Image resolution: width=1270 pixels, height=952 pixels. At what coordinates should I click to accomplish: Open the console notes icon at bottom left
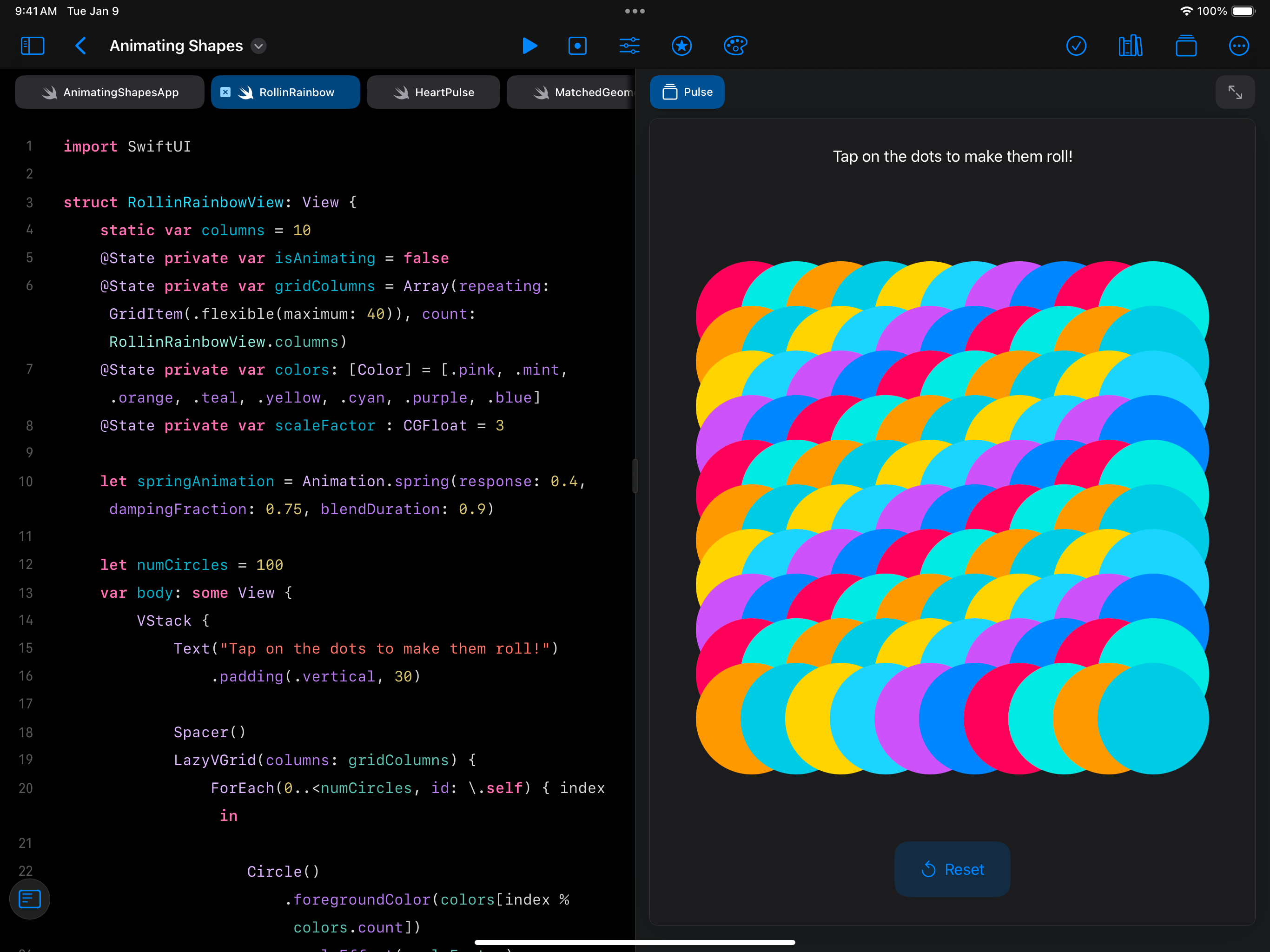[x=30, y=899]
